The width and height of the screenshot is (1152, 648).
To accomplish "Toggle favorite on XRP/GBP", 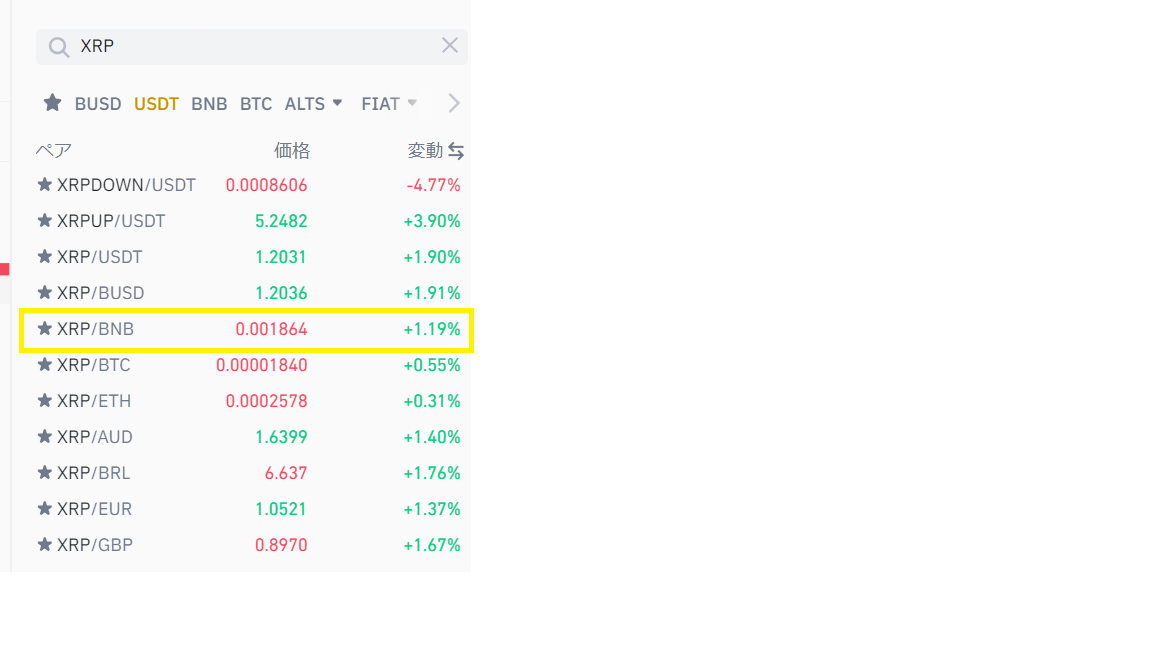I will pyautogui.click(x=44, y=545).
